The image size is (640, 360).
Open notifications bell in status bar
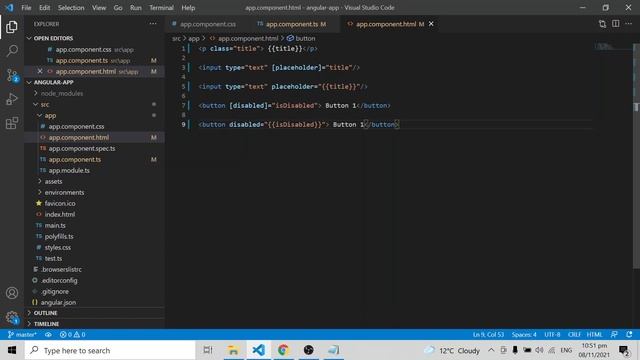tap(629, 334)
